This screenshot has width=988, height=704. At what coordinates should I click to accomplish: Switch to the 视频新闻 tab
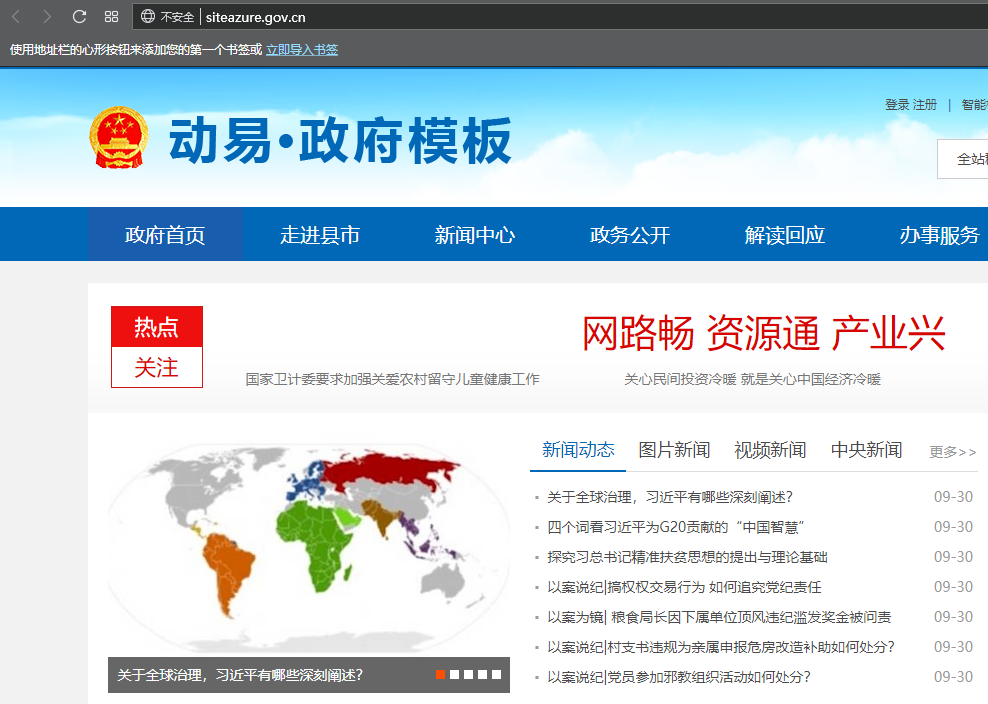[770, 450]
